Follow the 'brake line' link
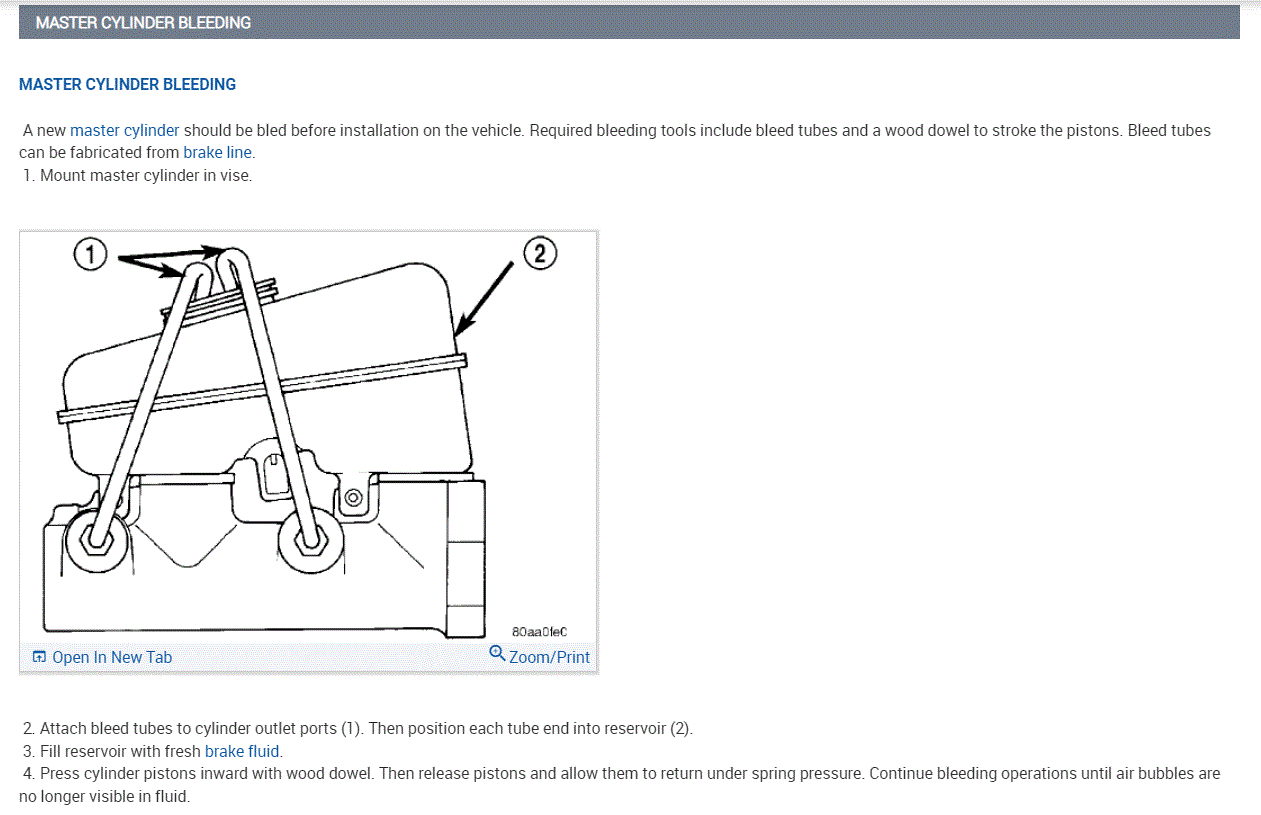This screenshot has width=1261, height=815. [x=218, y=153]
